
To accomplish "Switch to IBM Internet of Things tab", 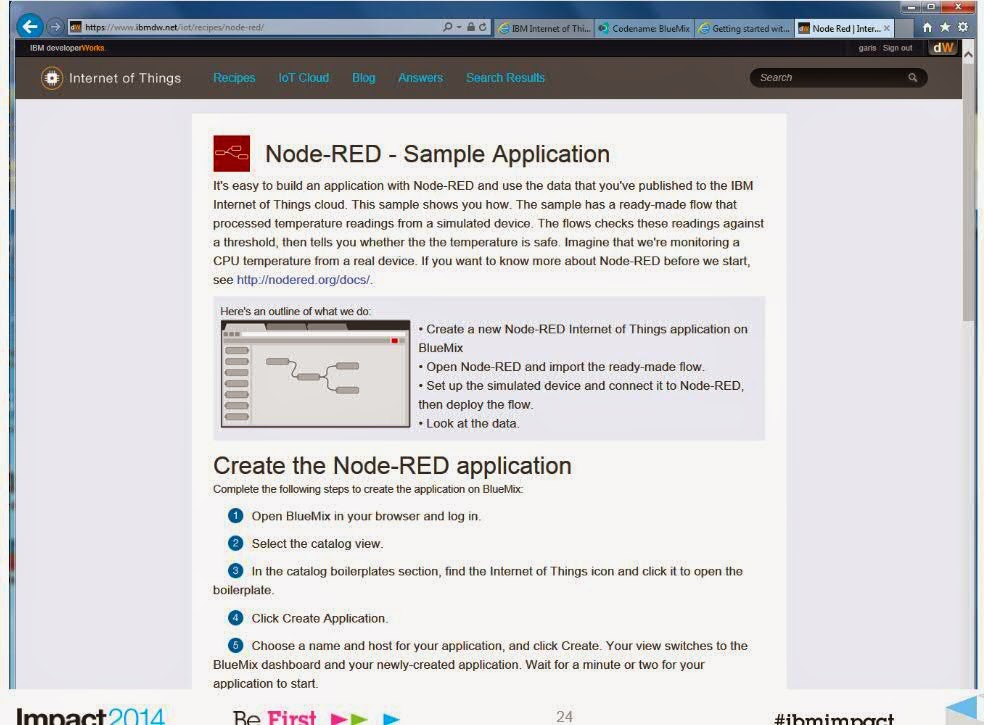I will [x=544, y=28].
